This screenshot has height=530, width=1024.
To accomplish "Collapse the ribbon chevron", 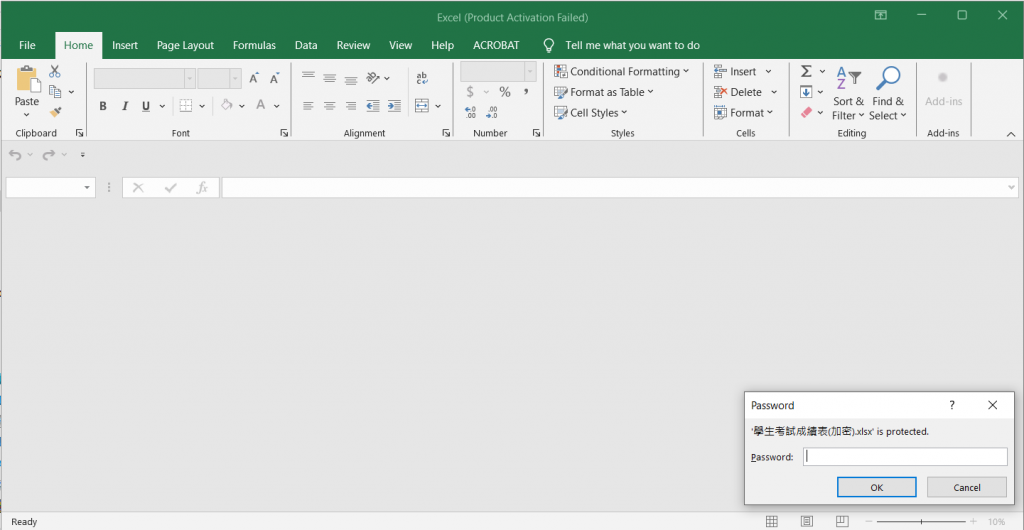I will pos(1010,133).
